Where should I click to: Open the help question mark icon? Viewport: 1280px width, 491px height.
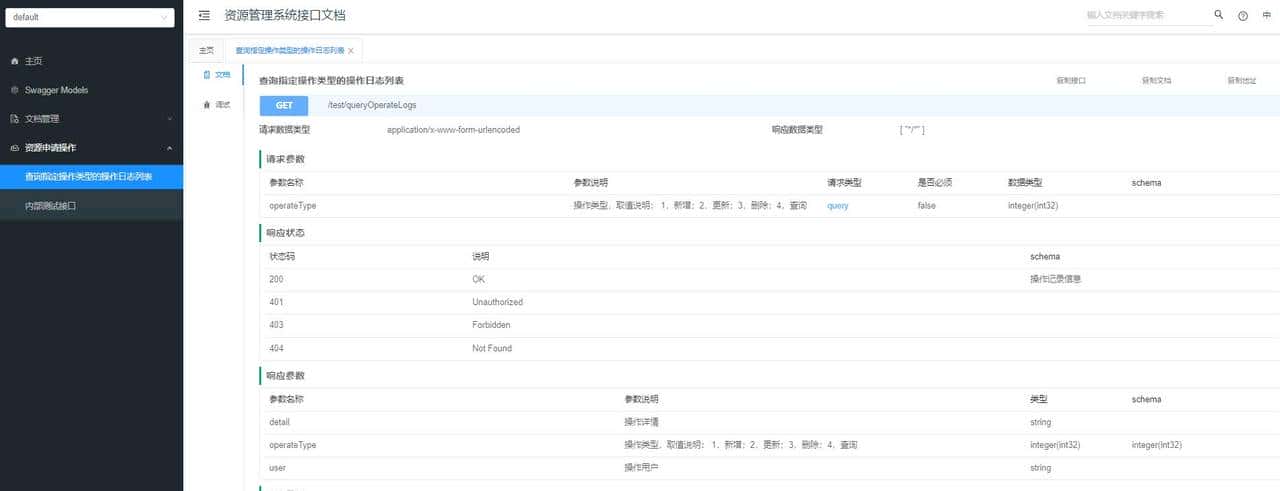coord(1243,16)
